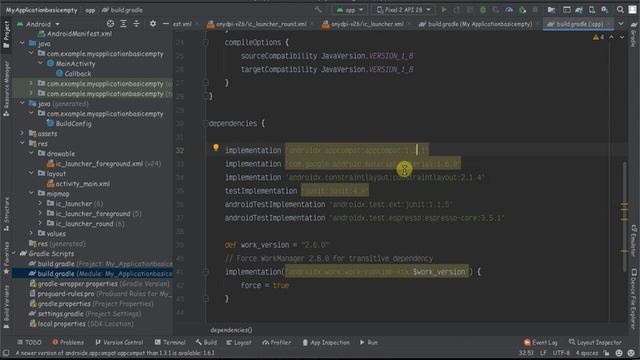Image resolution: width=640 pixels, height=360 pixels.
Task: Select build.gradle (Project) in Gradle Scripts
Action: [100, 264]
